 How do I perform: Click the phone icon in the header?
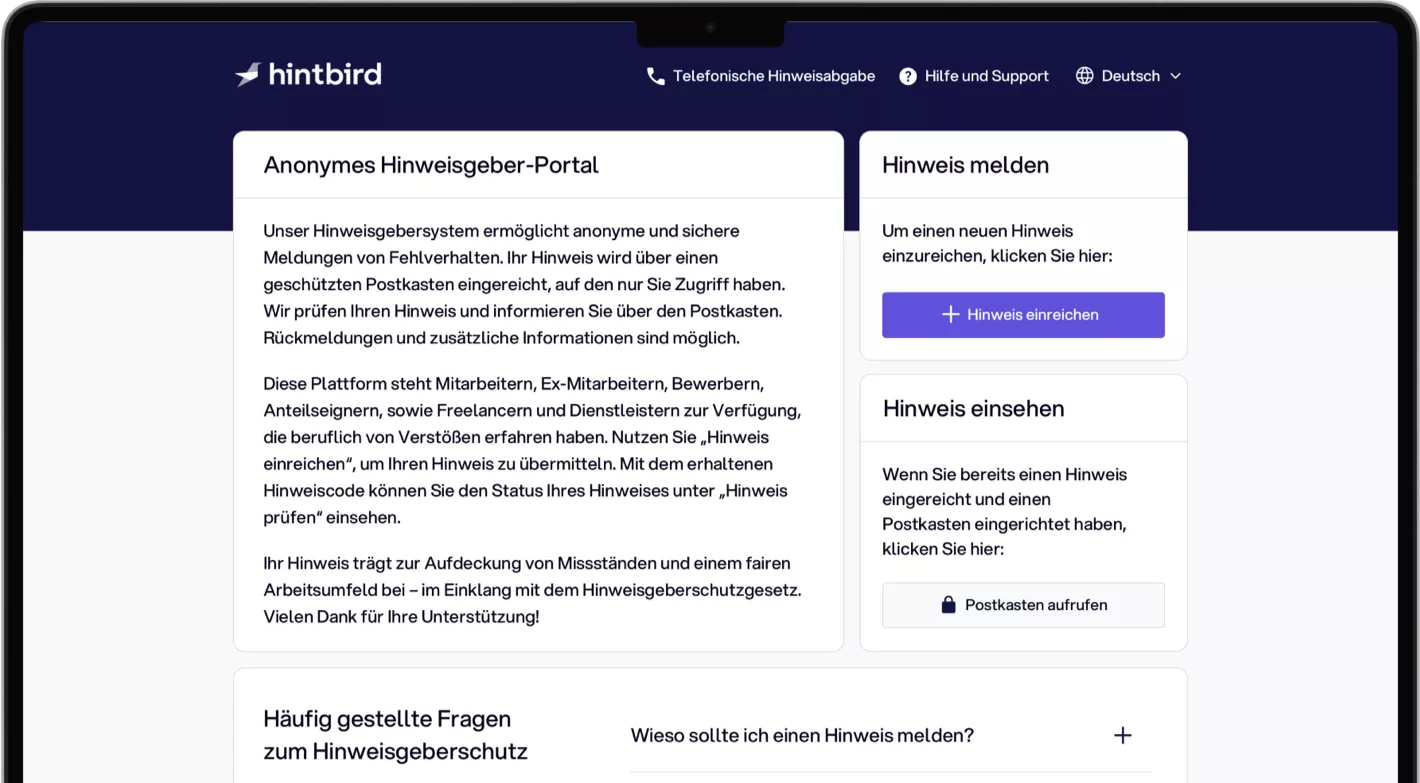point(656,76)
